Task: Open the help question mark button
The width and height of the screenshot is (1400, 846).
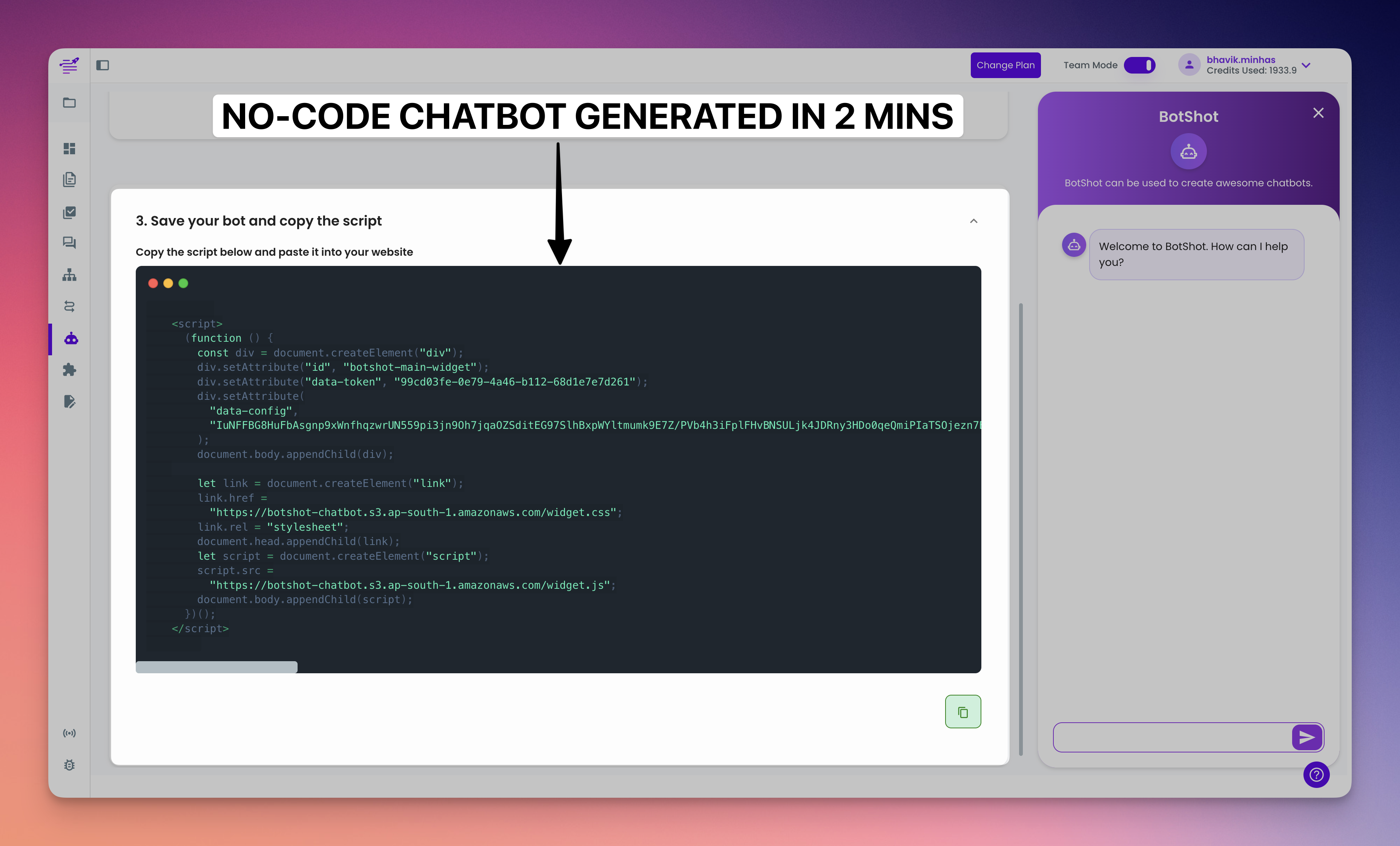Action: 1316,775
